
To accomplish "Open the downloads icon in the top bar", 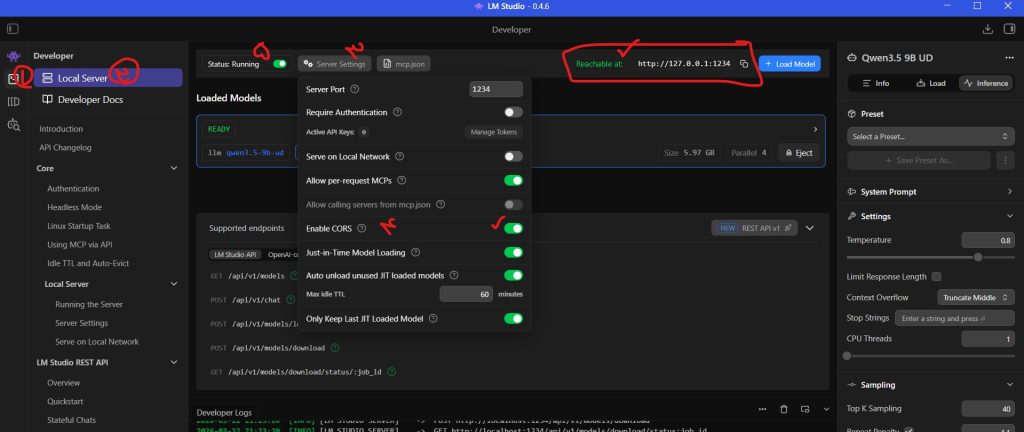I will click(x=987, y=29).
